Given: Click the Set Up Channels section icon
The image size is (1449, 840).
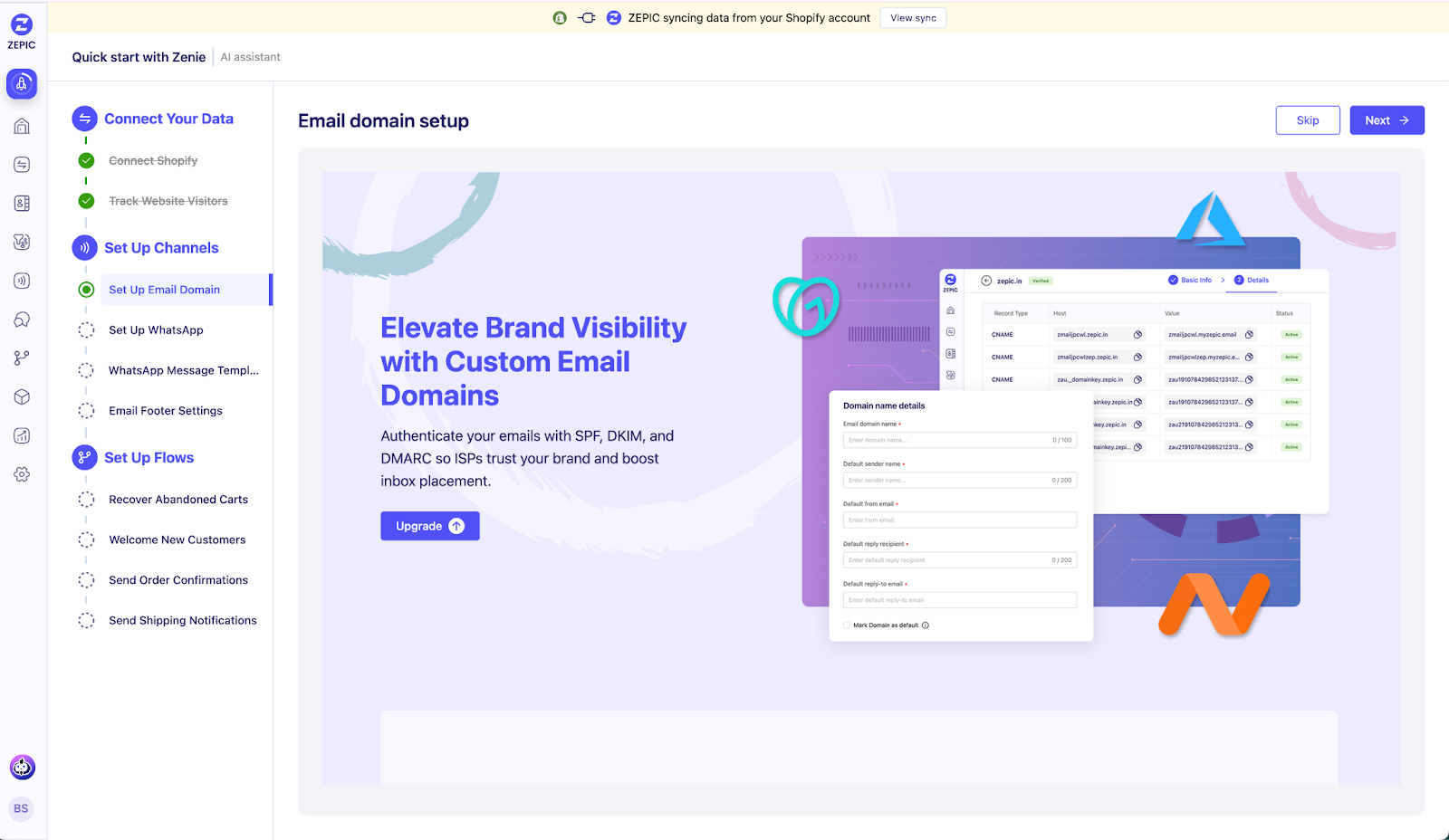Looking at the screenshot, I should click(84, 248).
